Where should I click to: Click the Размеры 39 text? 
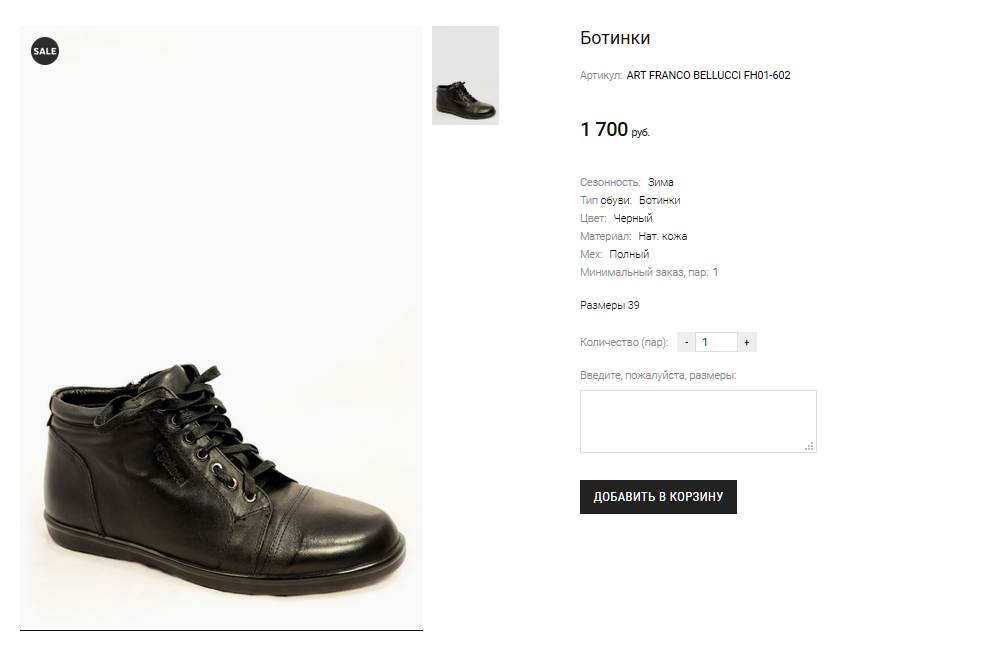click(609, 305)
